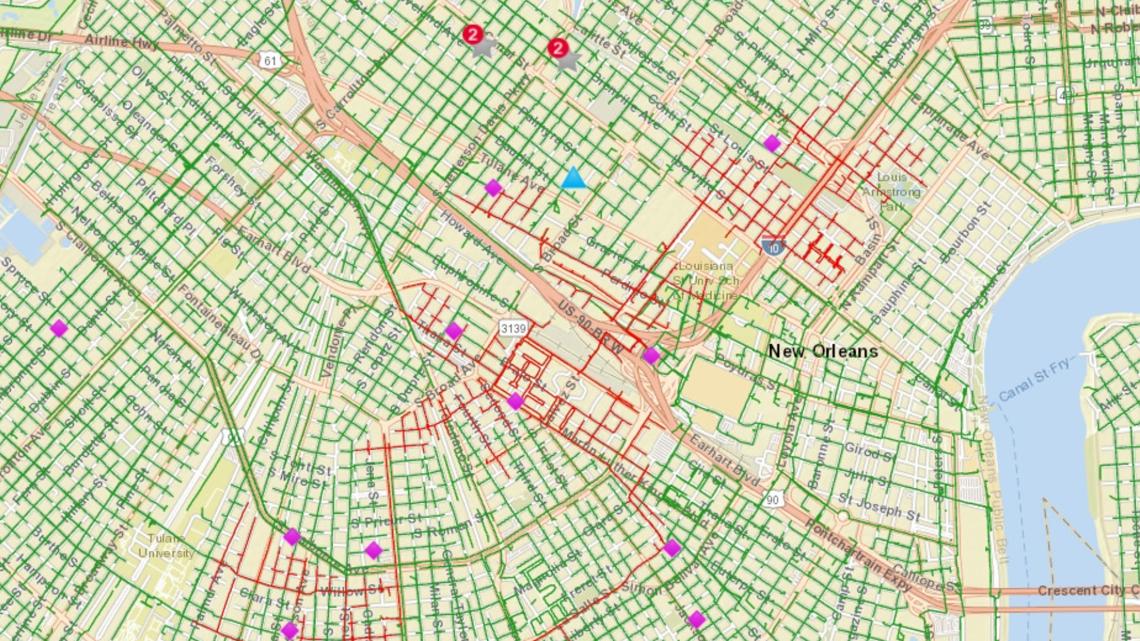Viewport: 1140px width, 641px height.
Task: Click the Julia St label
Action: [x=867, y=478]
